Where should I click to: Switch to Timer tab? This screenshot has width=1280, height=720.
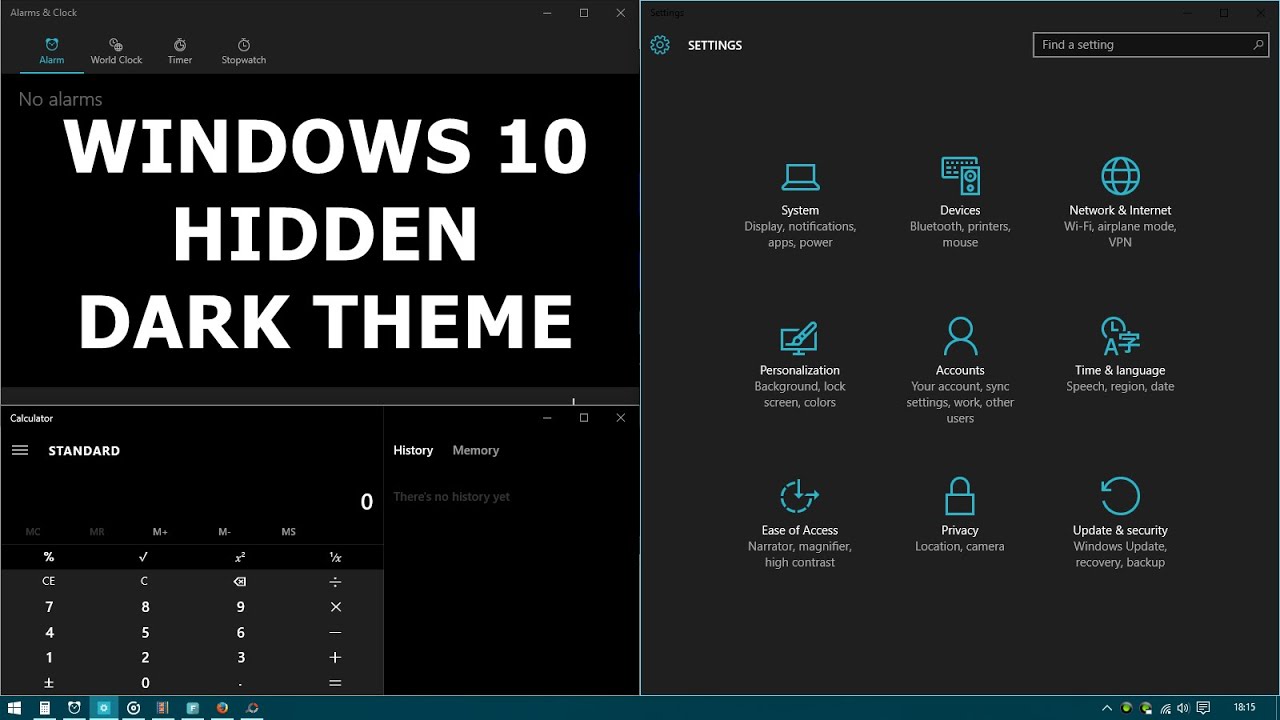180,52
